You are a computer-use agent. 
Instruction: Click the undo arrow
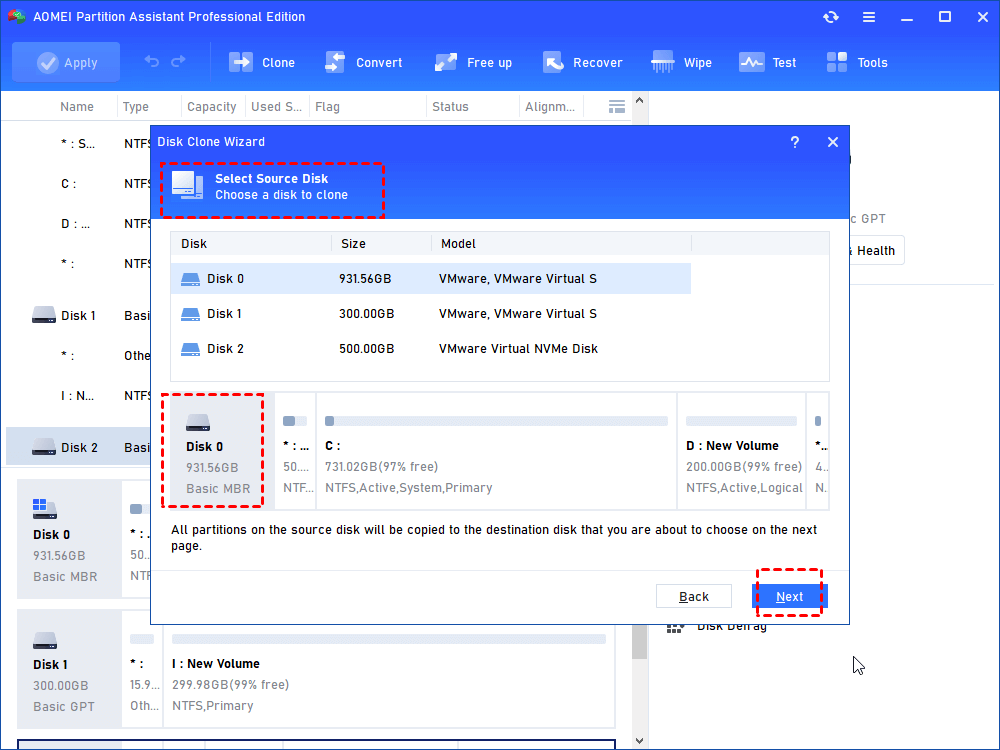coord(153,61)
